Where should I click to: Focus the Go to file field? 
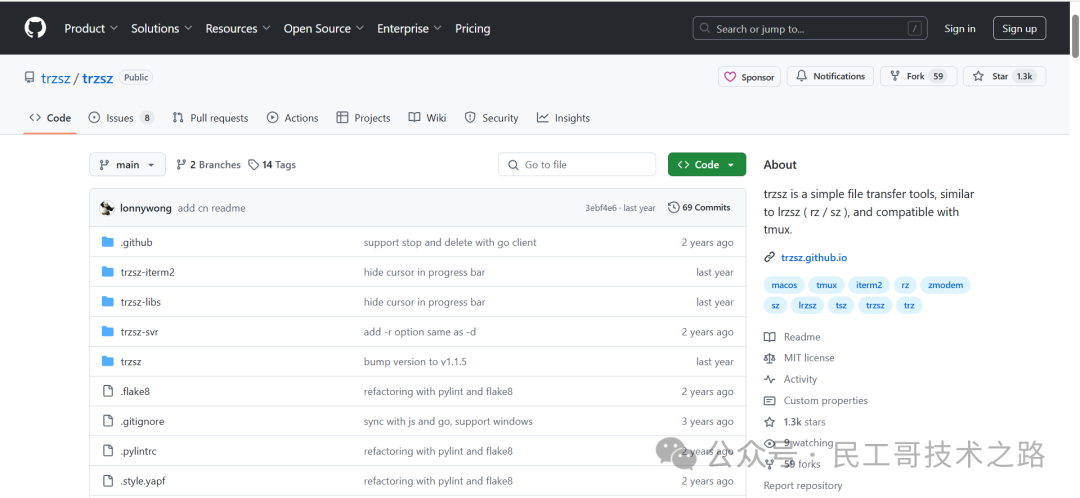[577, 165]
